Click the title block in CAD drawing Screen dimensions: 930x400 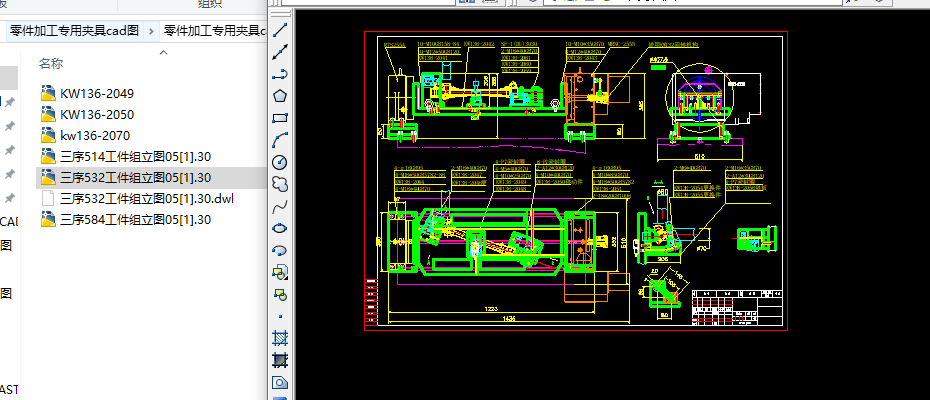738,308
